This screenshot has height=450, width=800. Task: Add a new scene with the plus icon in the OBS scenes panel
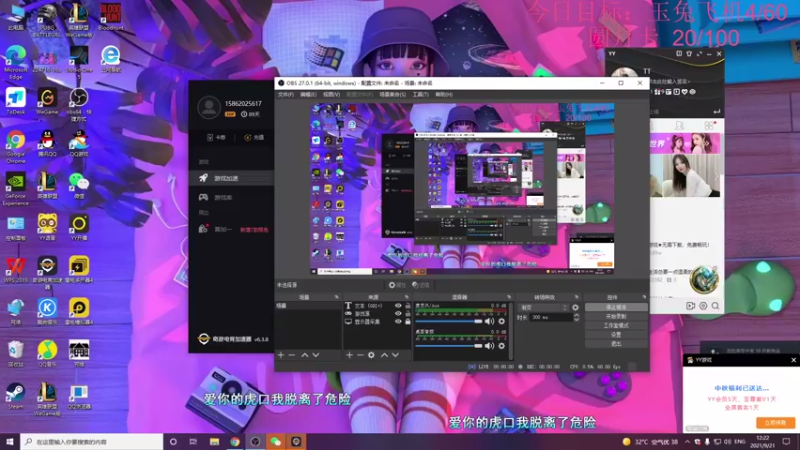point(281,355)
